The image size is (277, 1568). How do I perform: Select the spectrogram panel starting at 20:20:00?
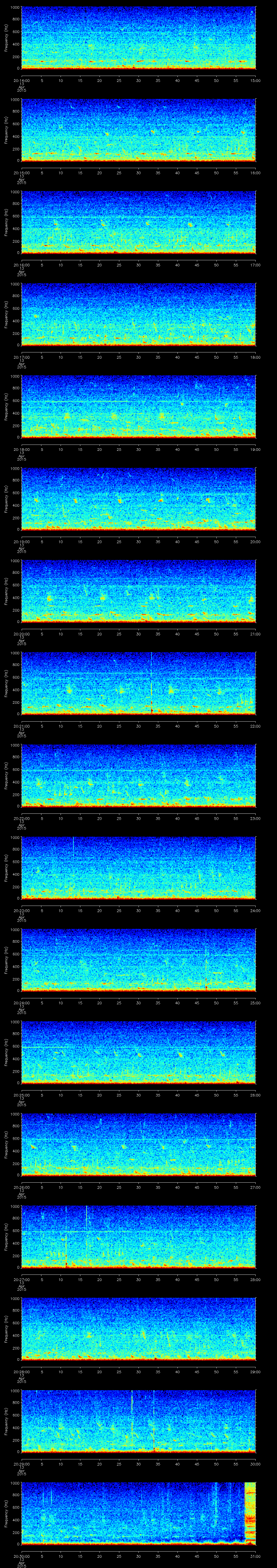coord(138,591)
